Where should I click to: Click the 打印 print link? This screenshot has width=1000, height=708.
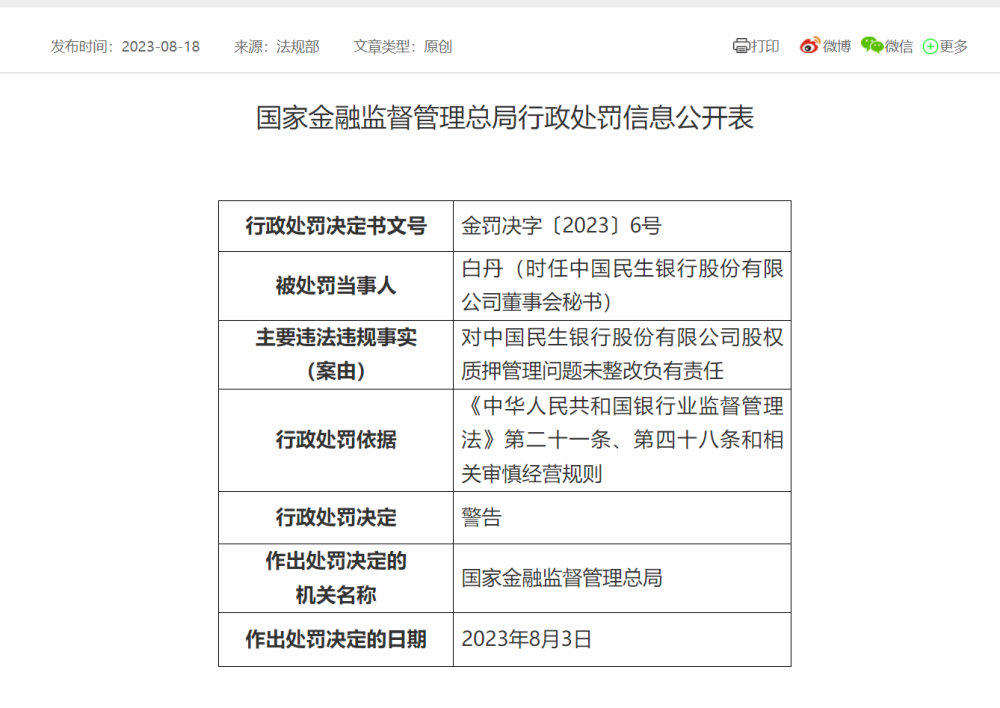[x=765, y=46]
